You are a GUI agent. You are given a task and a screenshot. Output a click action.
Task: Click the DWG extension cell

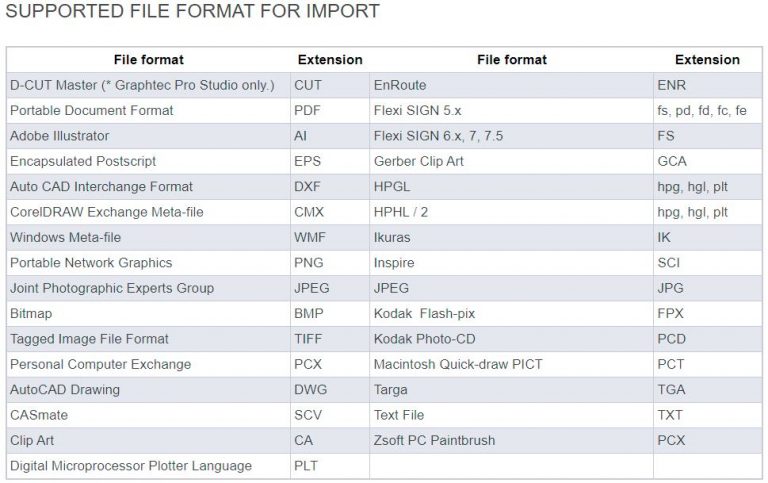point(310,390)
